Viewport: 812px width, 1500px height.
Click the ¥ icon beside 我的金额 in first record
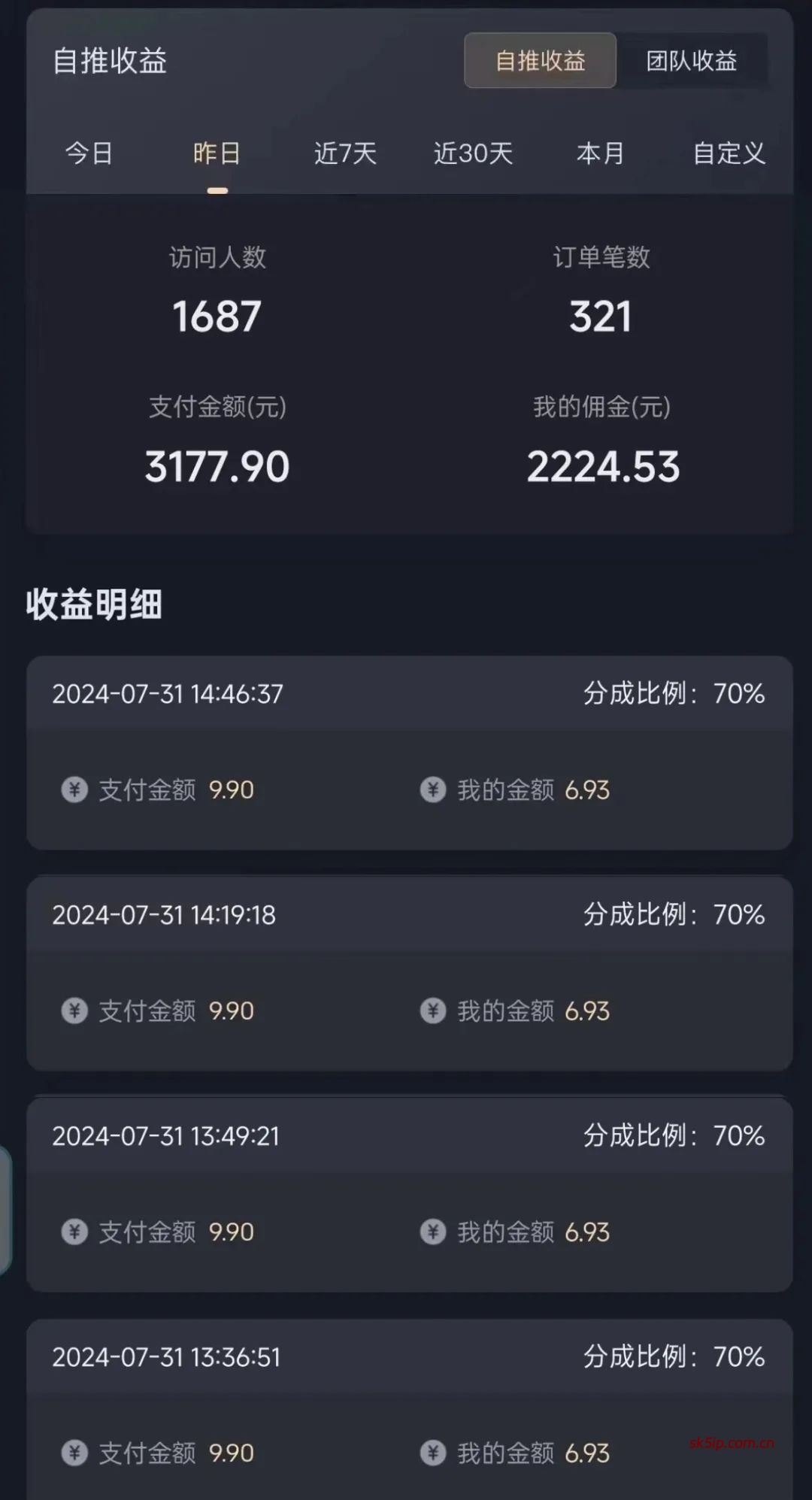click(x=431, y=790)
